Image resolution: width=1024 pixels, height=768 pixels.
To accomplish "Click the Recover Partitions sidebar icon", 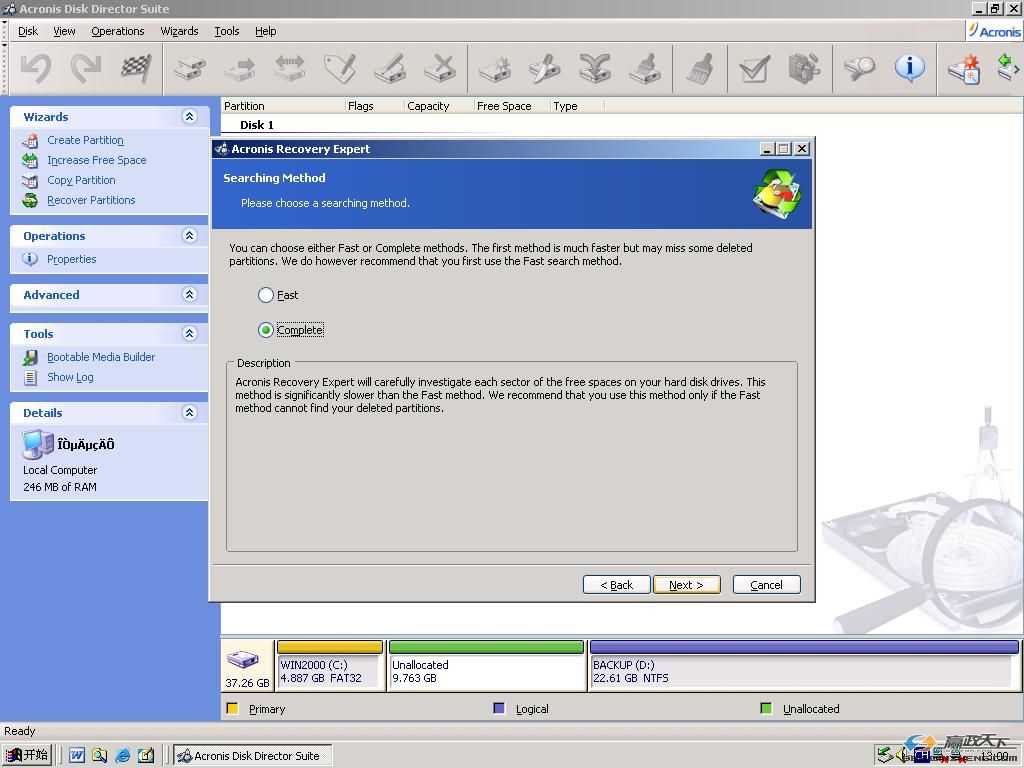I will 30,200.
